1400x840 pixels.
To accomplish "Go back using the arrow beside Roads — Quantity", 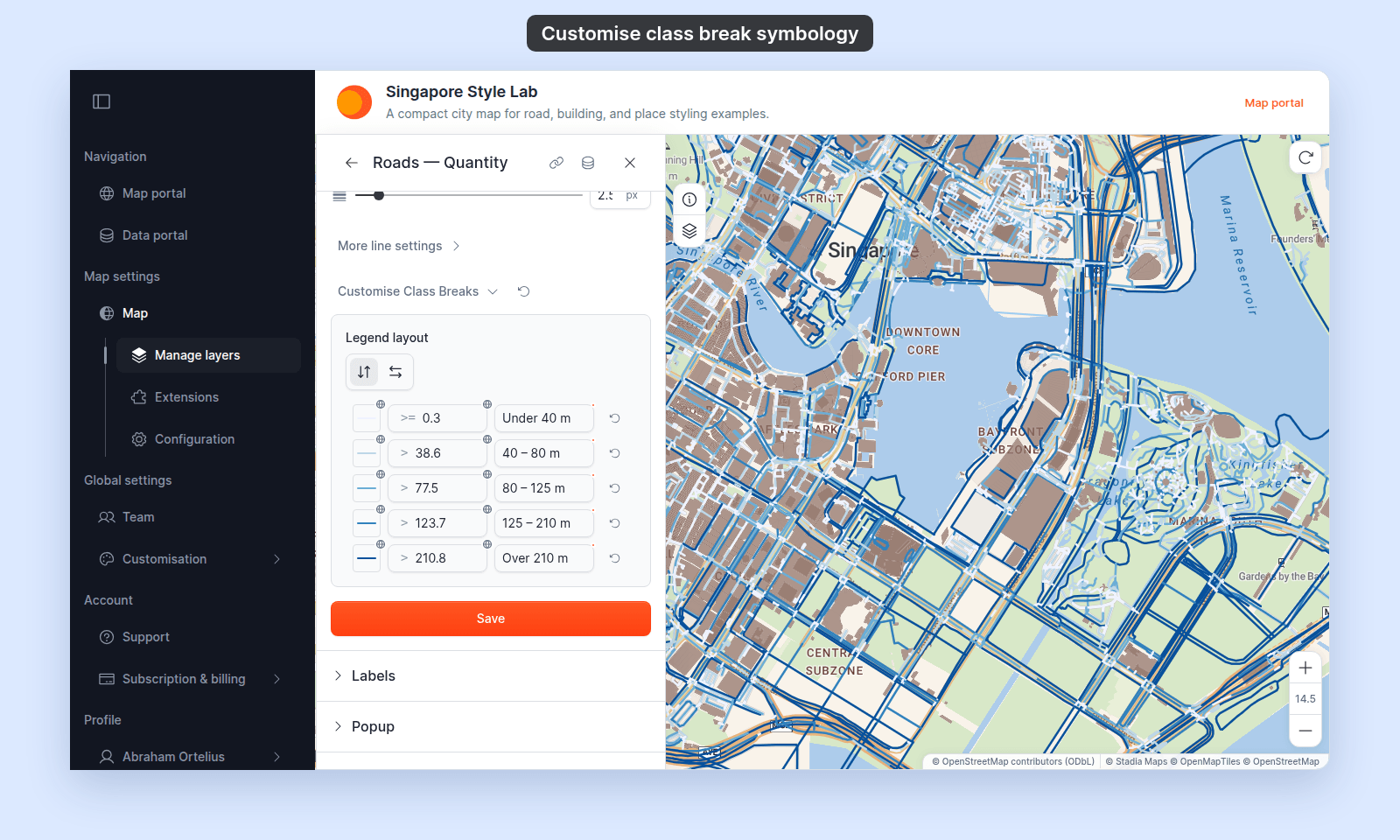I will 352,163.
